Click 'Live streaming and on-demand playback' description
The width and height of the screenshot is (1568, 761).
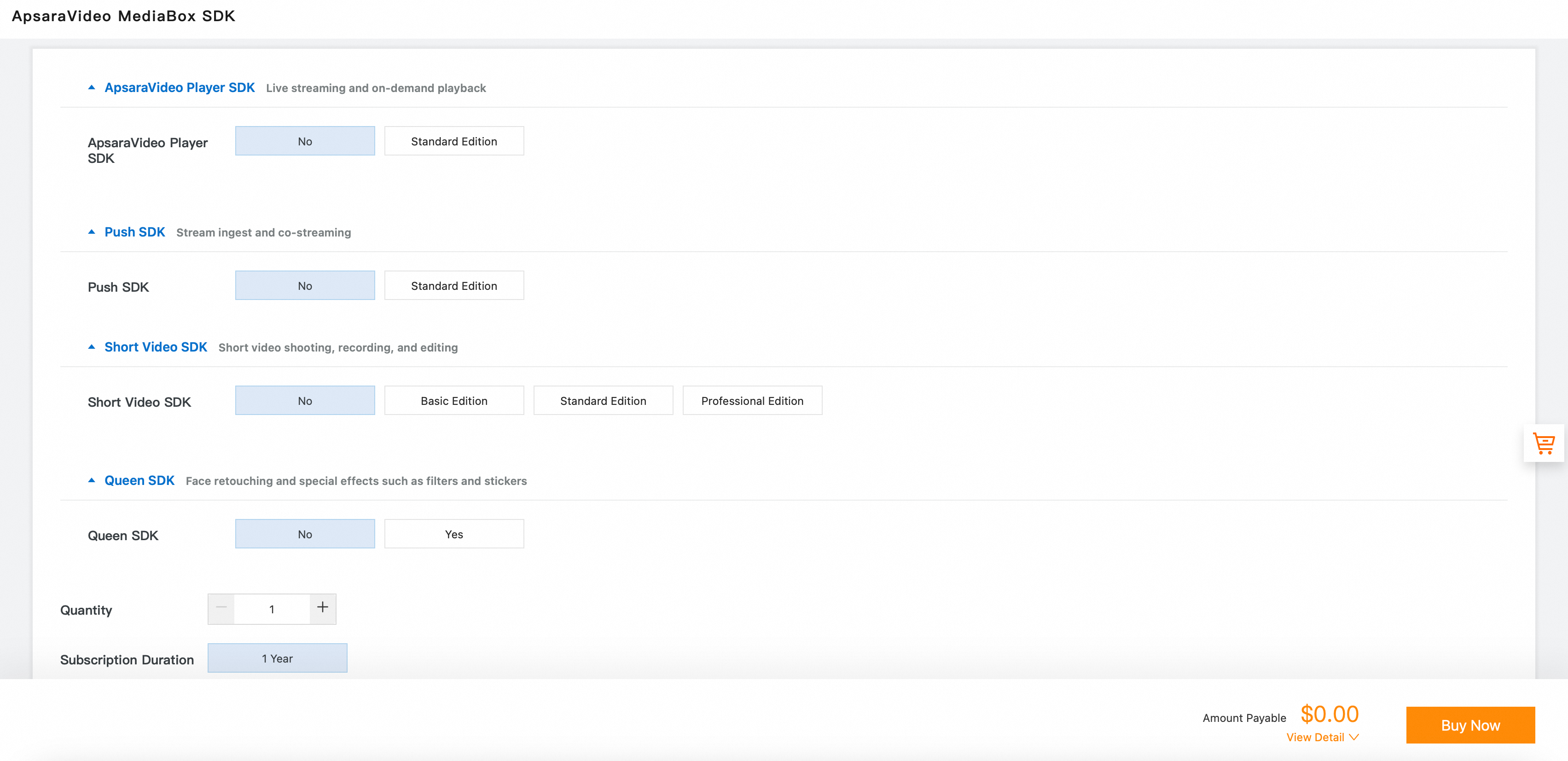376,88
